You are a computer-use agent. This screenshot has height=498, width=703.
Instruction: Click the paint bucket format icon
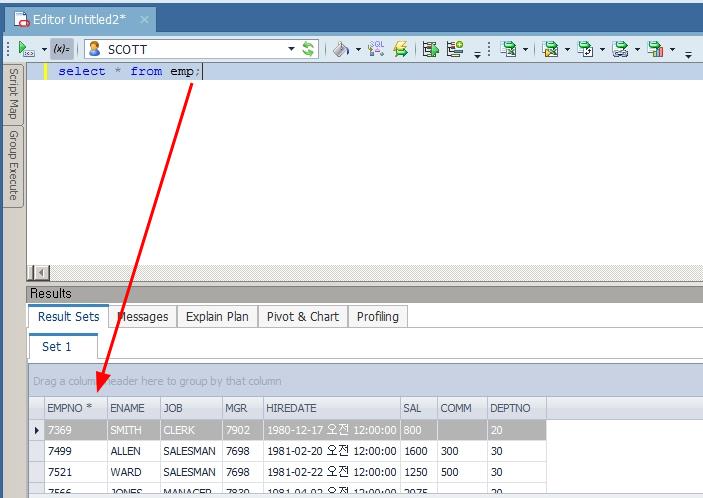click(x=340, y=49)
